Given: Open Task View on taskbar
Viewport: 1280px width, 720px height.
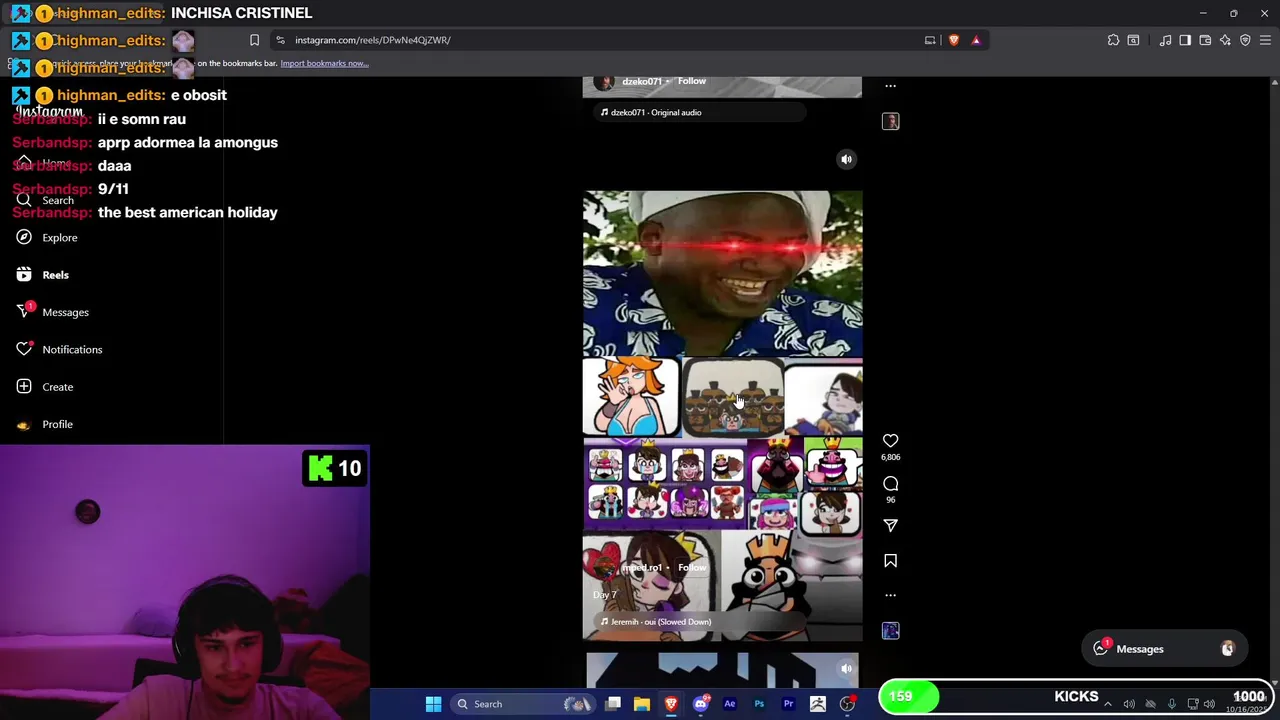Looking at the screenshot, I should pos(613,704).
